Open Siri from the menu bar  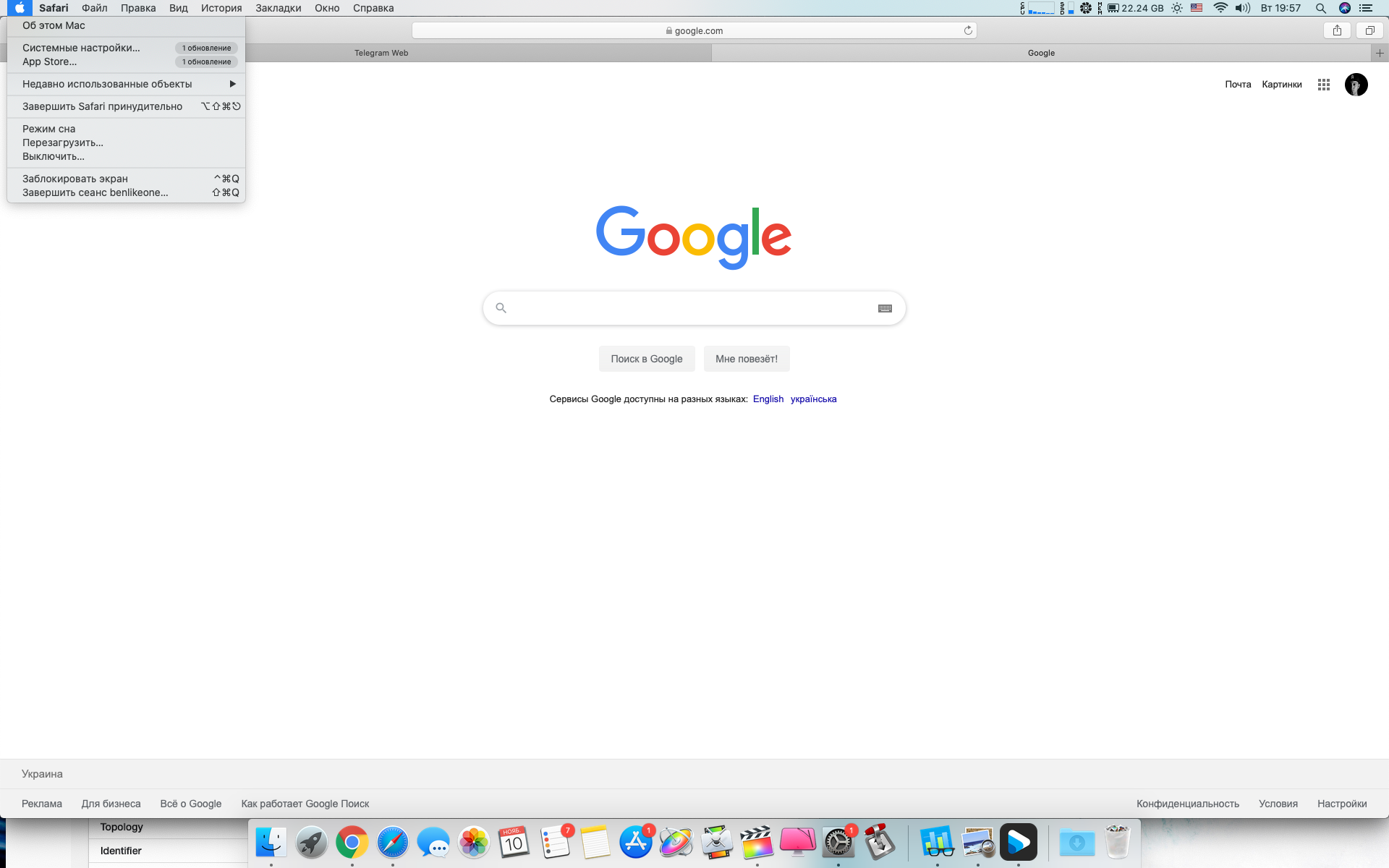(1345, 8)
